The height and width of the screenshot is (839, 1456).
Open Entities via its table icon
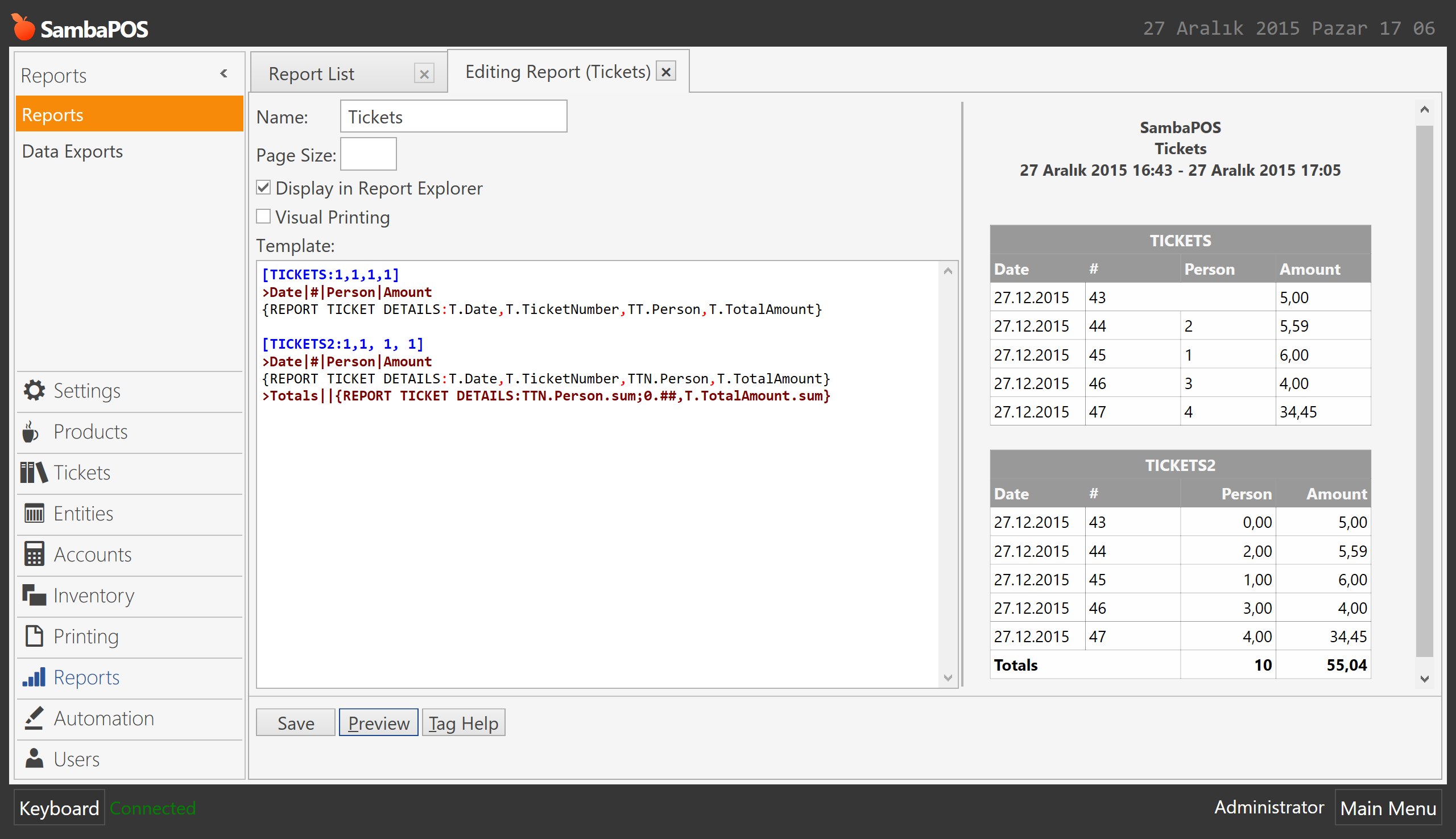point(34,513)
